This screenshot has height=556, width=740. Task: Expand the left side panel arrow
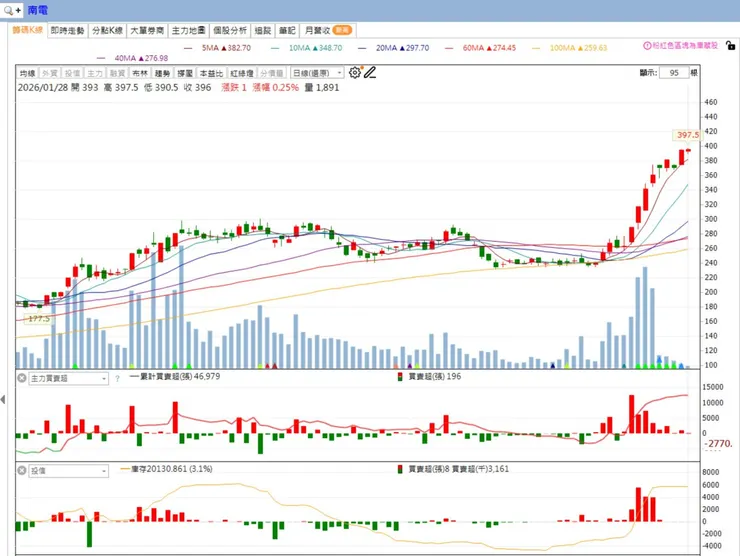point(3,400)
